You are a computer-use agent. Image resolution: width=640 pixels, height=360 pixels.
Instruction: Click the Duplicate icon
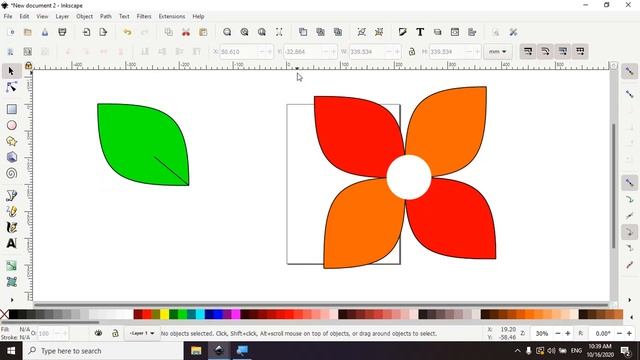tap(303, 32)
